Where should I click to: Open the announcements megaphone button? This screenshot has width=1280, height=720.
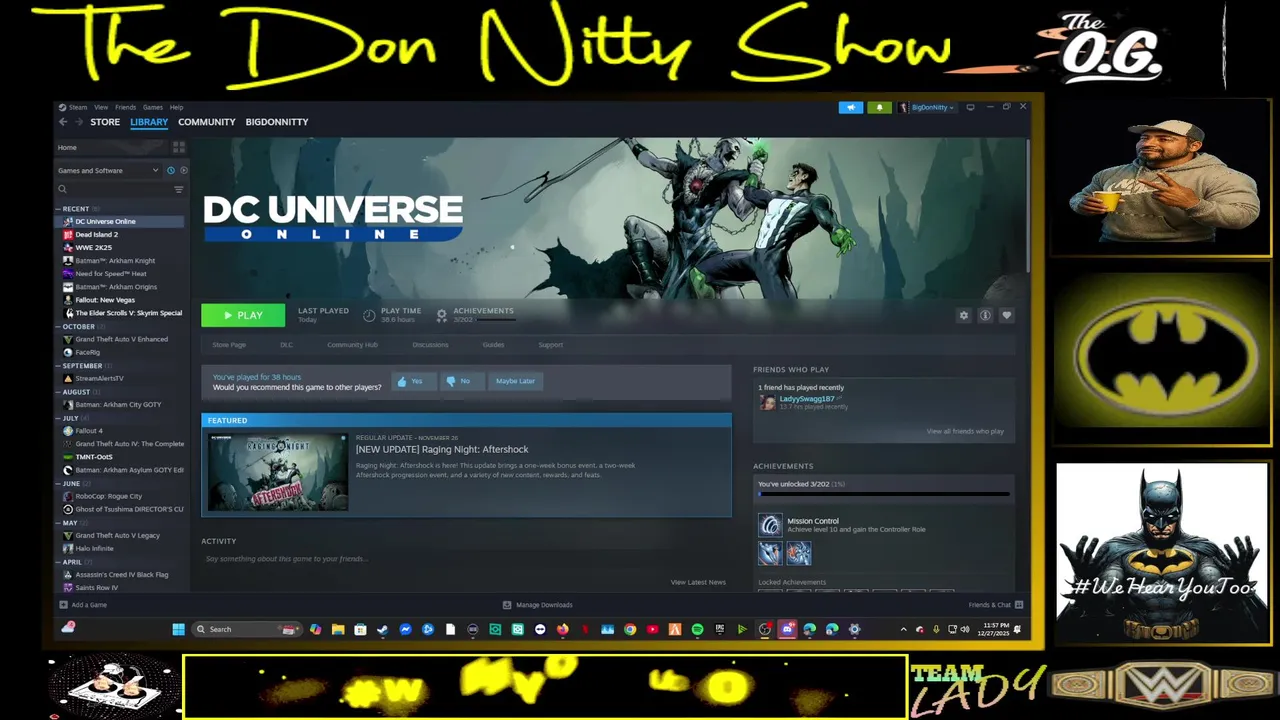coord(851,107)
